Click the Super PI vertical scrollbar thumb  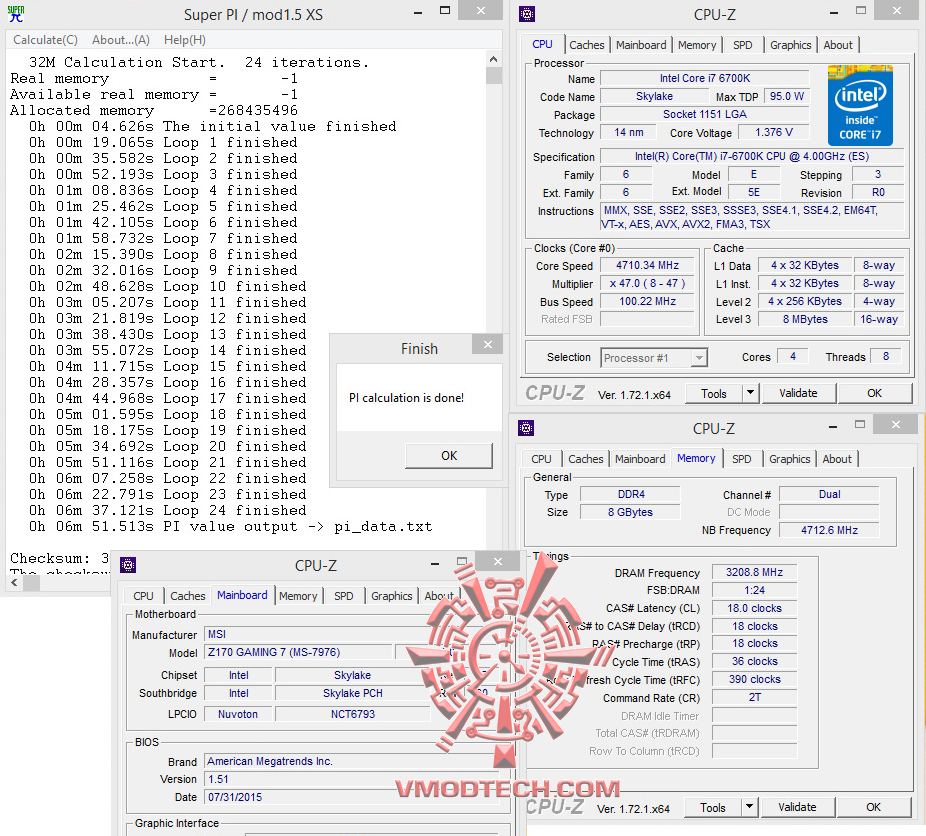pyautogui.click(x=494, y=76)
